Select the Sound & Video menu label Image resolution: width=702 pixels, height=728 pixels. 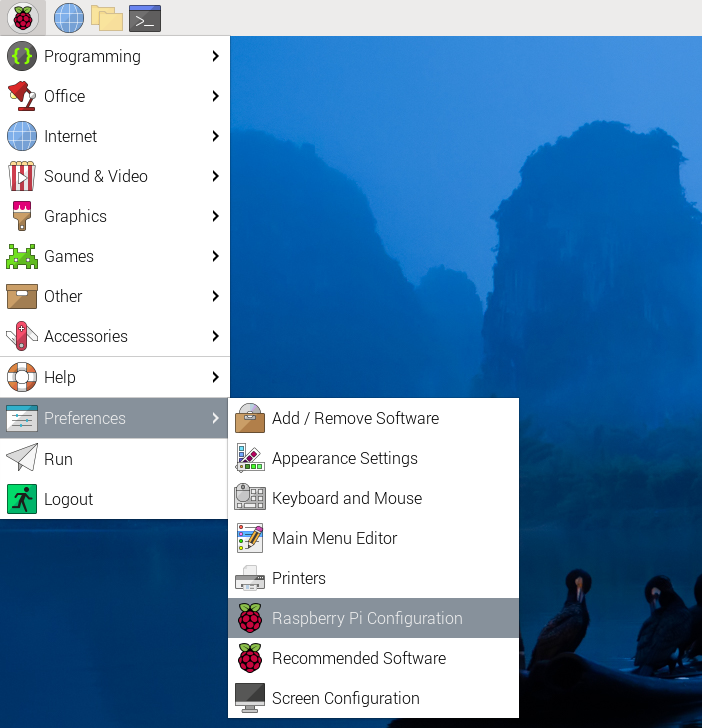pos(96,176)
